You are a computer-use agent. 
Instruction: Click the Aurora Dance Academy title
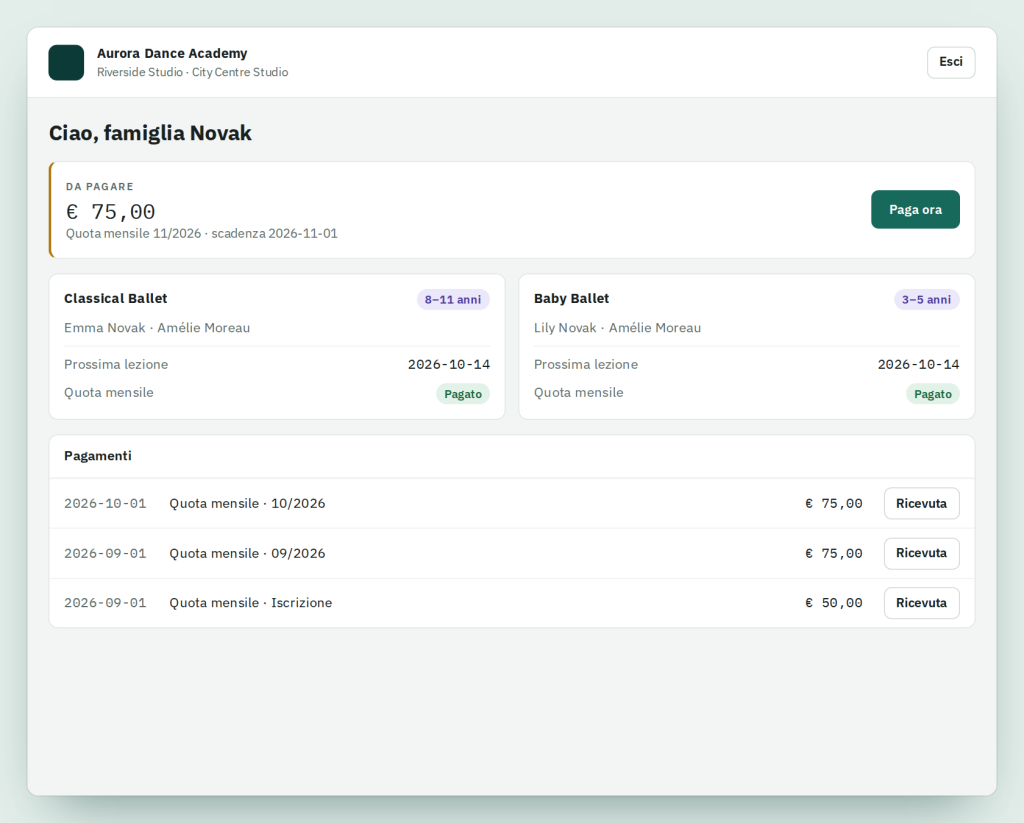tap(172, 54)
